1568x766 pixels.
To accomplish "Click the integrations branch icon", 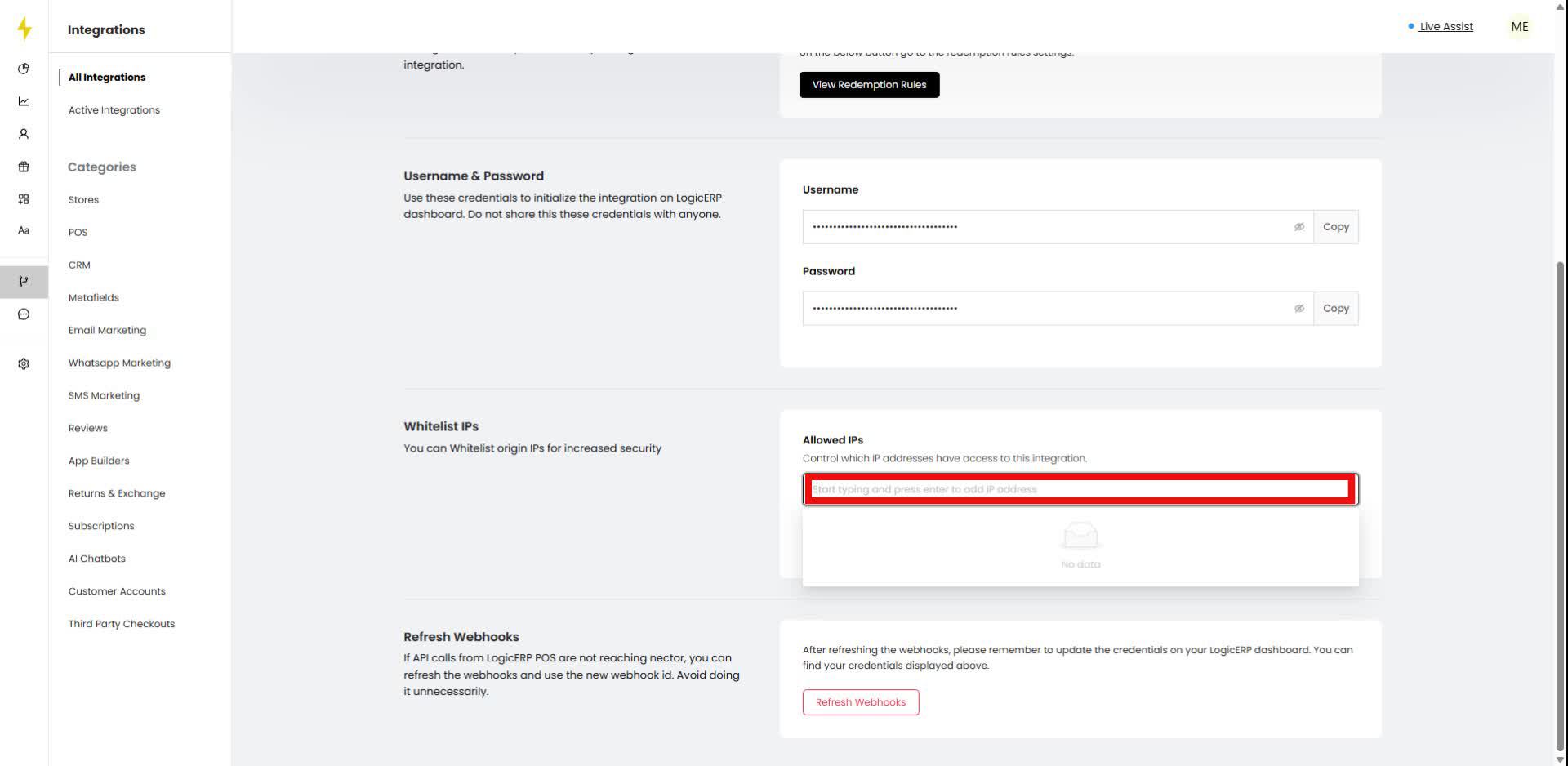I will point(24,281).
